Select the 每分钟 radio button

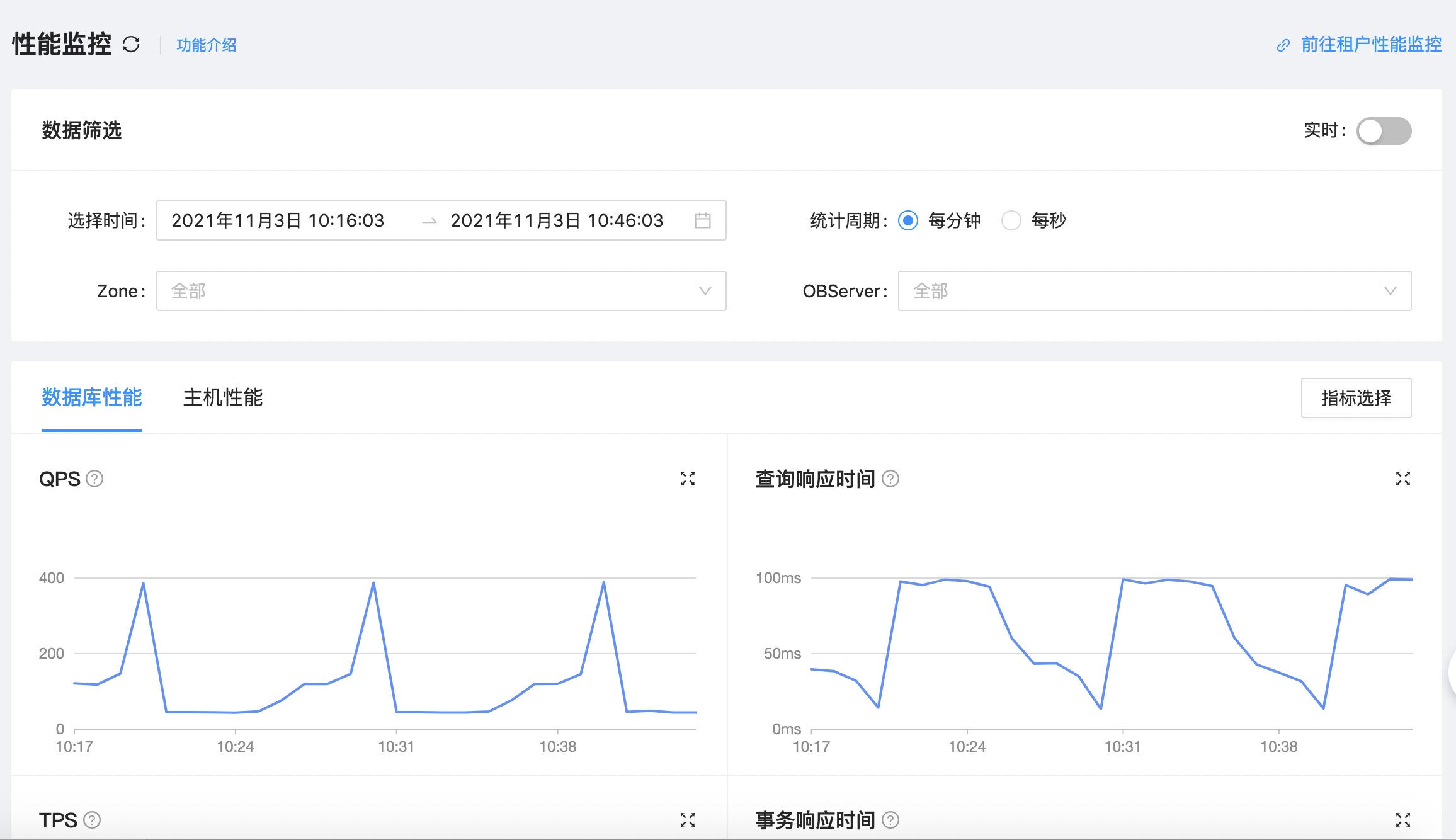pyautogui.click(x=908, y=220)
